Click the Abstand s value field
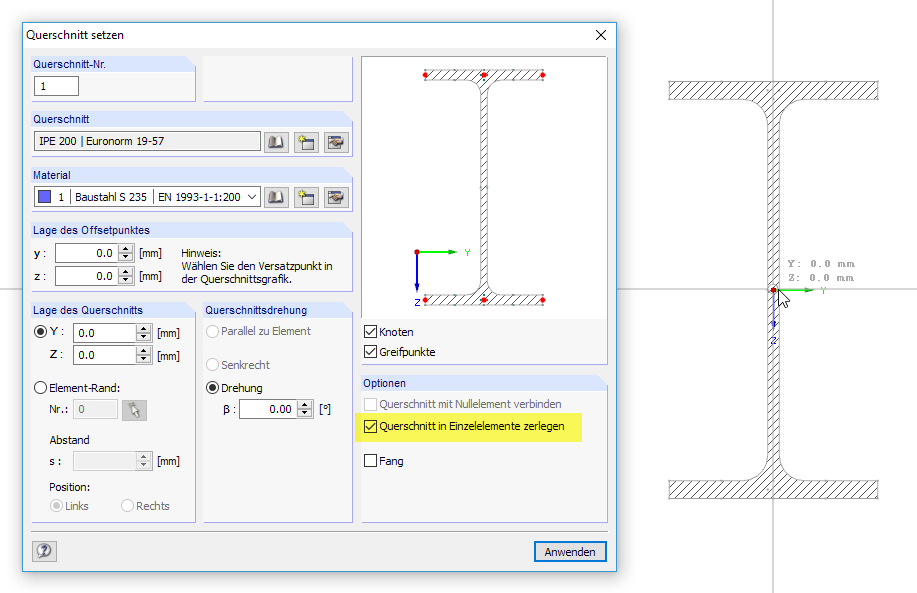Screen dimensions: 917x593 (105, 461)
